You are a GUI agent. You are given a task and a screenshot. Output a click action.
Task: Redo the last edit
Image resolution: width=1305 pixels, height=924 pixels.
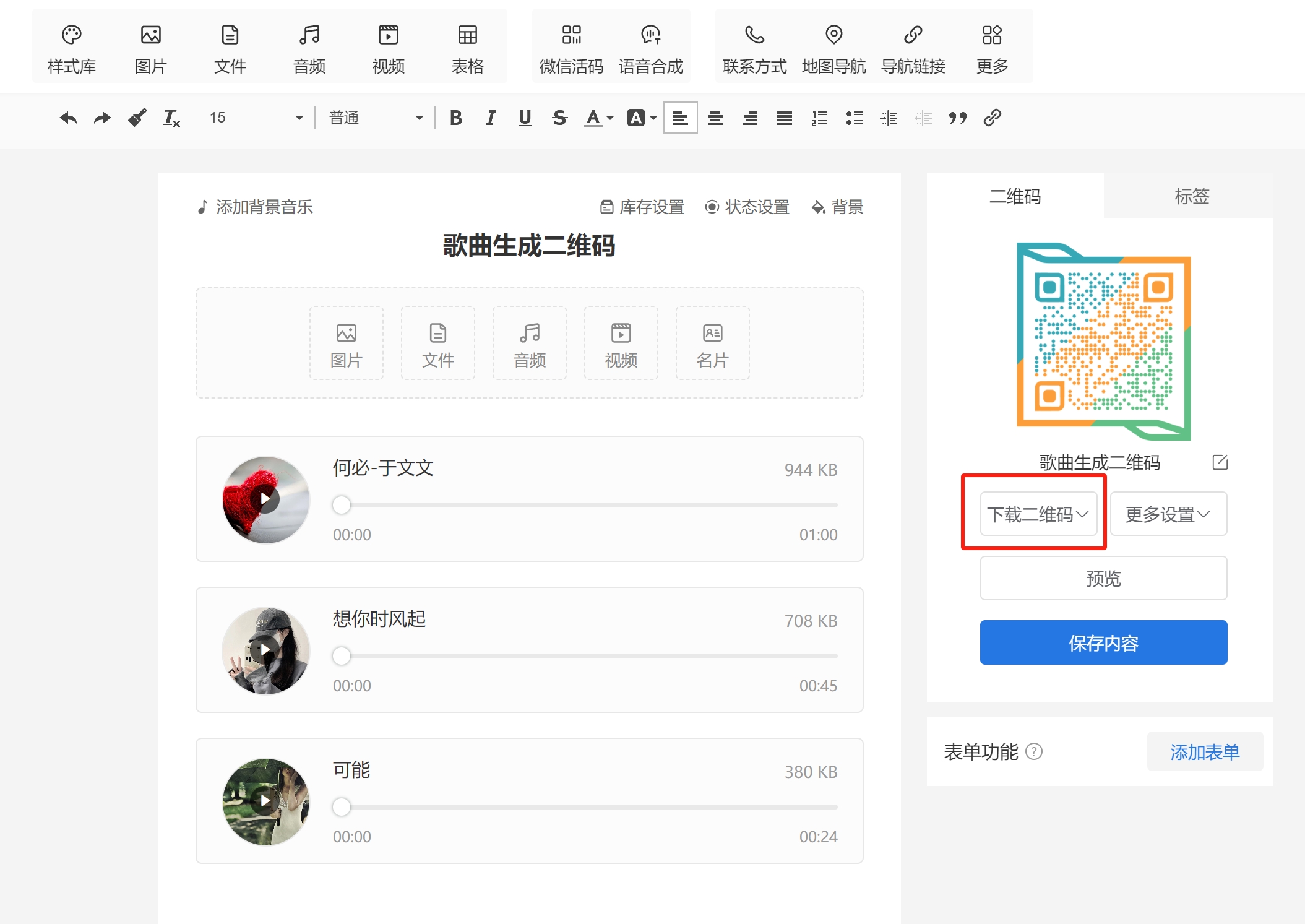click(x=103, y=118)
